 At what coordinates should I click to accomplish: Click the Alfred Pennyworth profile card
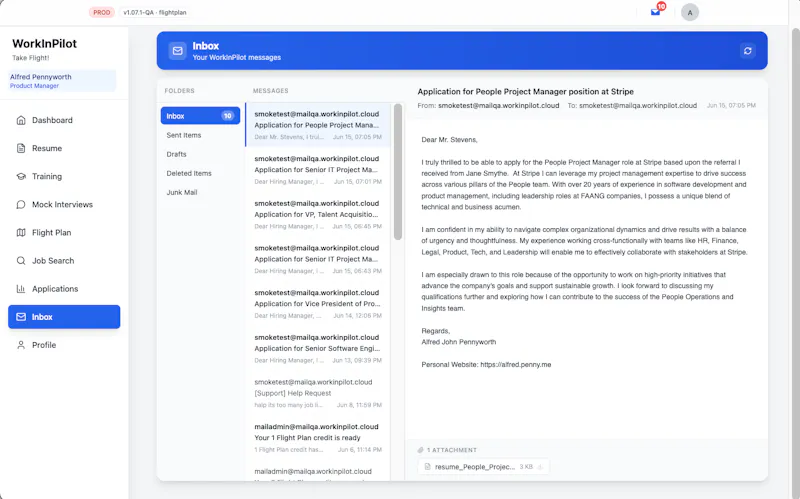(62, 81)
